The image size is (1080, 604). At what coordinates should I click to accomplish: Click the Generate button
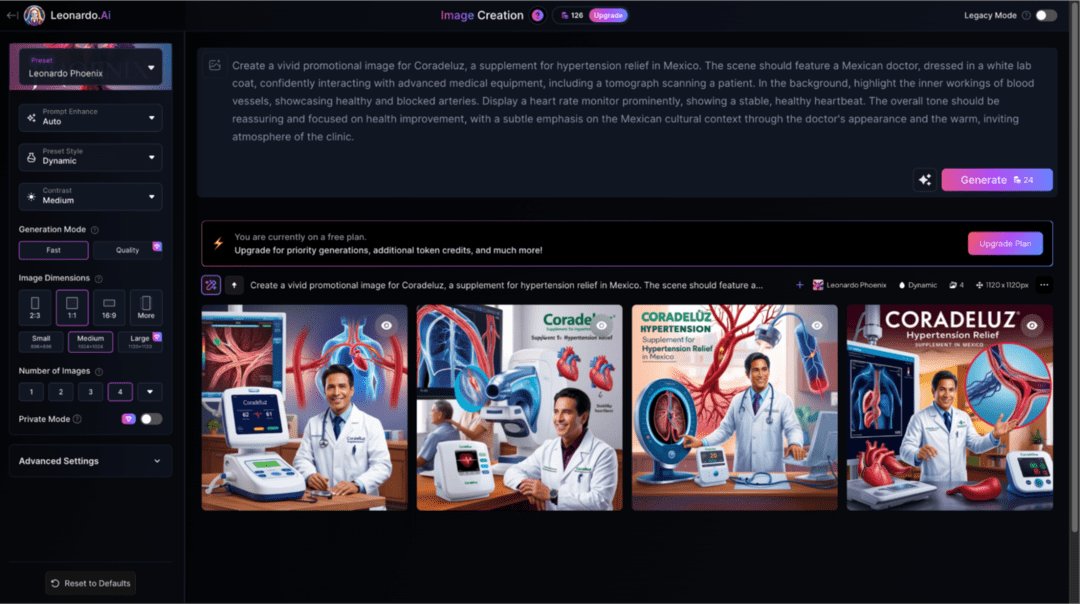pos(996,180)
